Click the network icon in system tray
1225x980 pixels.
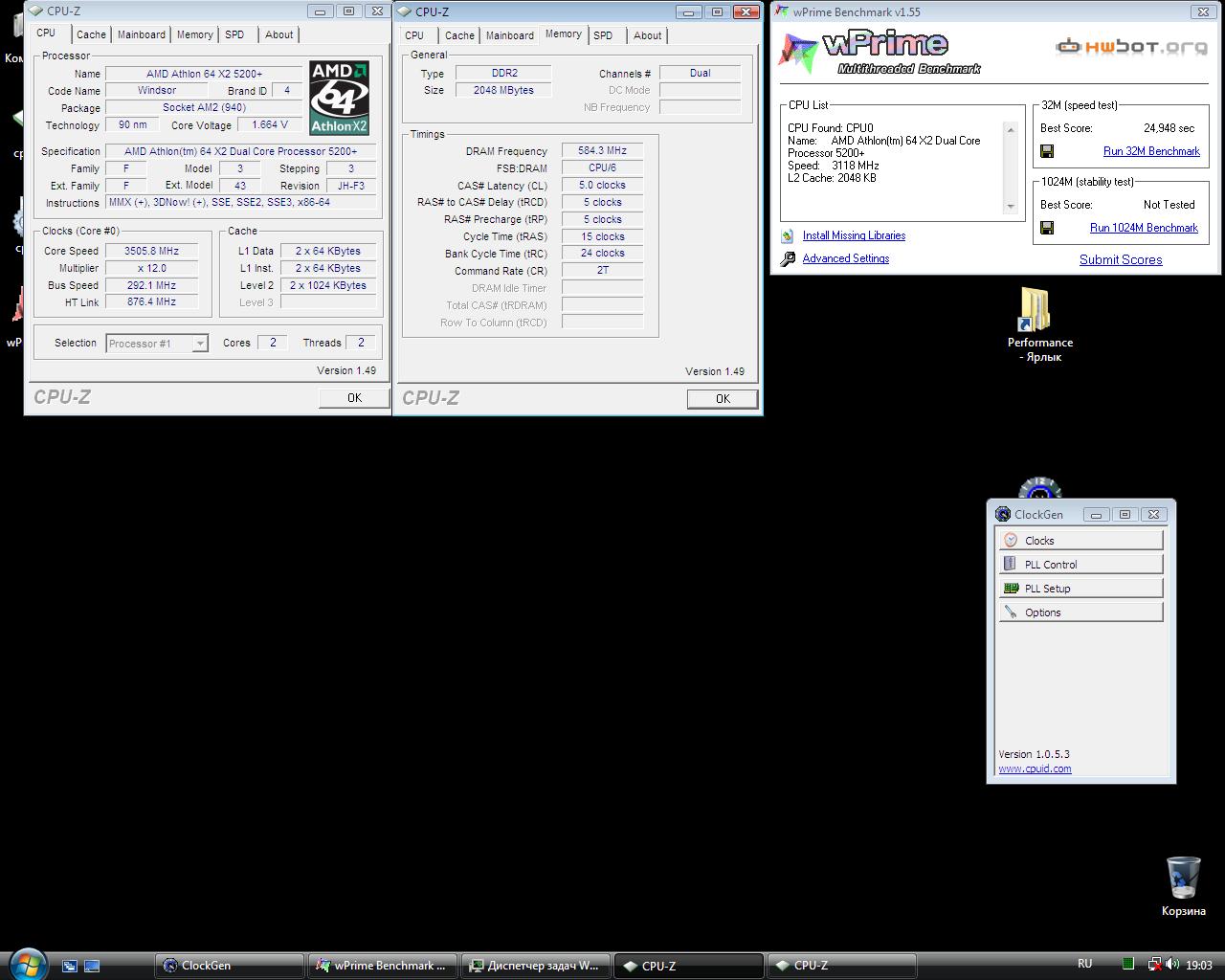1155,965
